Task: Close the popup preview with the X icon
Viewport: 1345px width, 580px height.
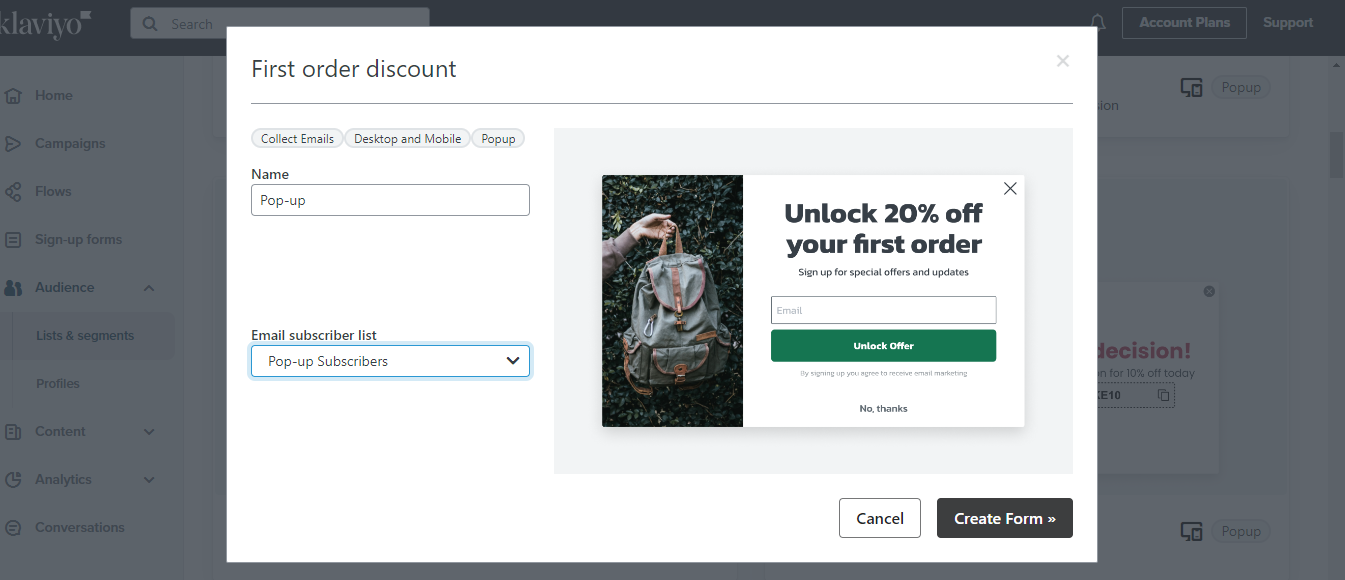Action: [1010, 188]
